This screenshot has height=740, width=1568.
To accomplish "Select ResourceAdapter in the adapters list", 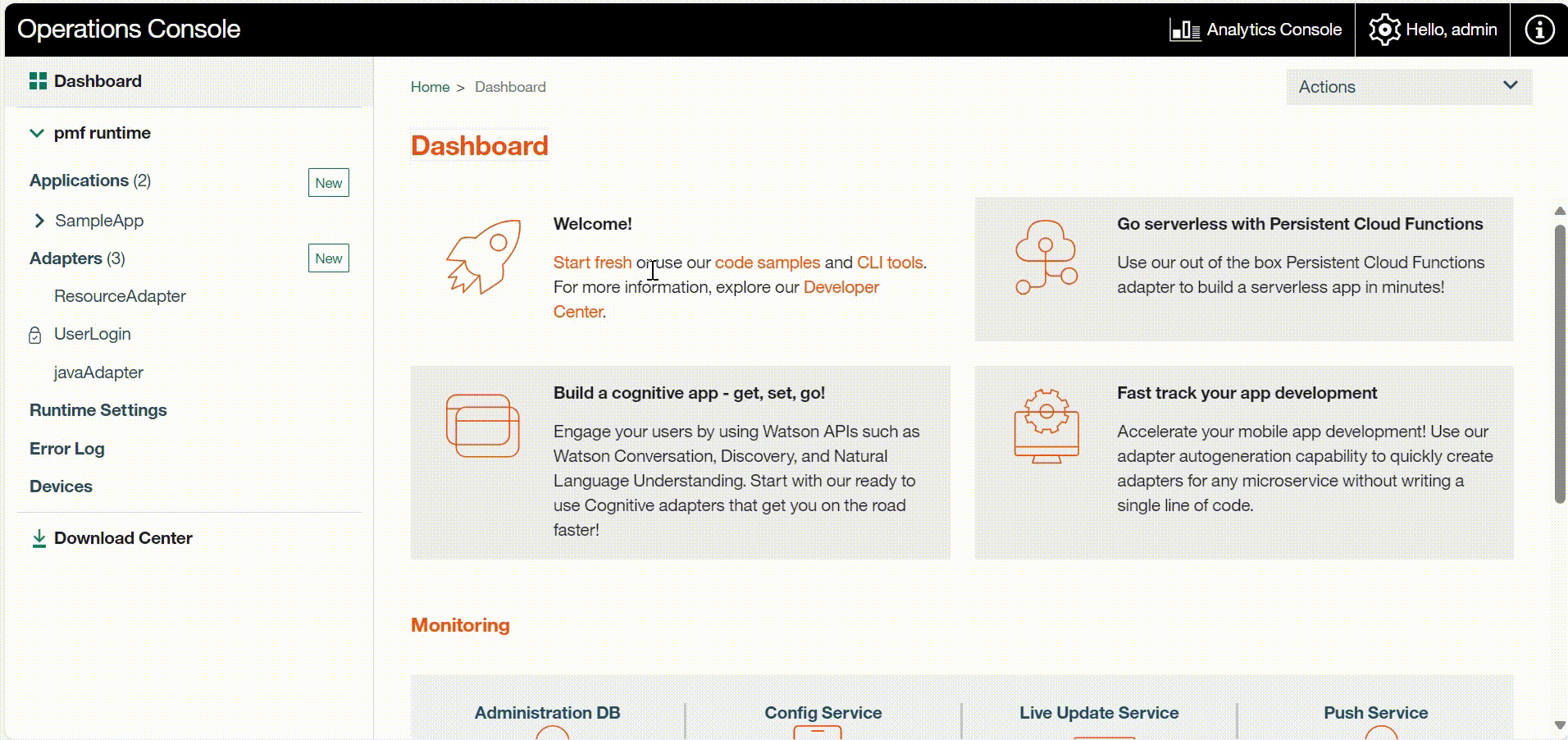I will pos(120,296).
